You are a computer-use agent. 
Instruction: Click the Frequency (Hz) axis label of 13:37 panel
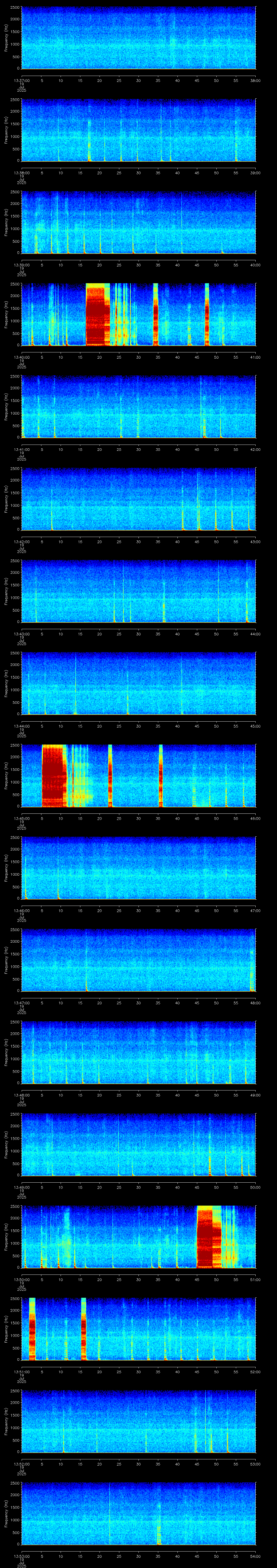pyautogui.click(x=7, y=38)
